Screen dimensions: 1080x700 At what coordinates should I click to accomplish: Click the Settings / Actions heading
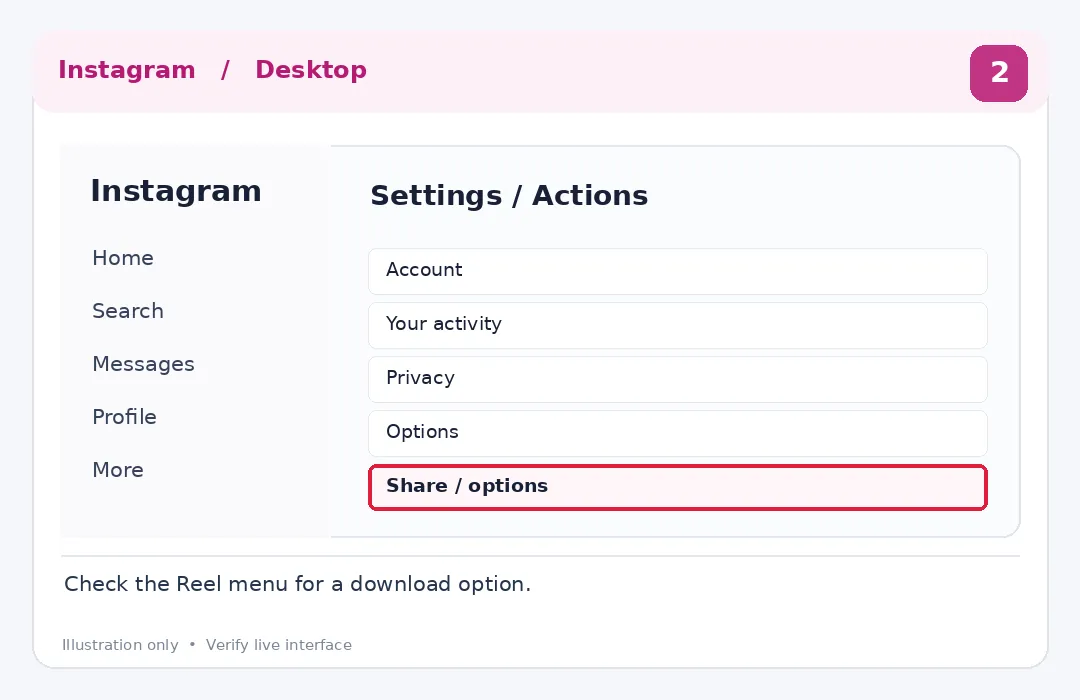[509, 195]
